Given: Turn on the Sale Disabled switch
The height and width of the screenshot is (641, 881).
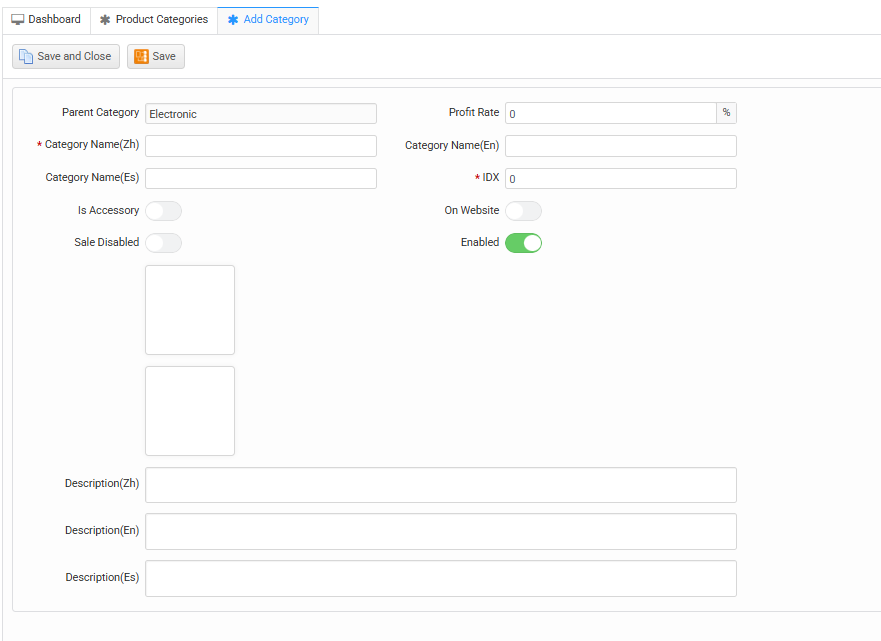Looking at the screenshot, I should click(163, 243).
